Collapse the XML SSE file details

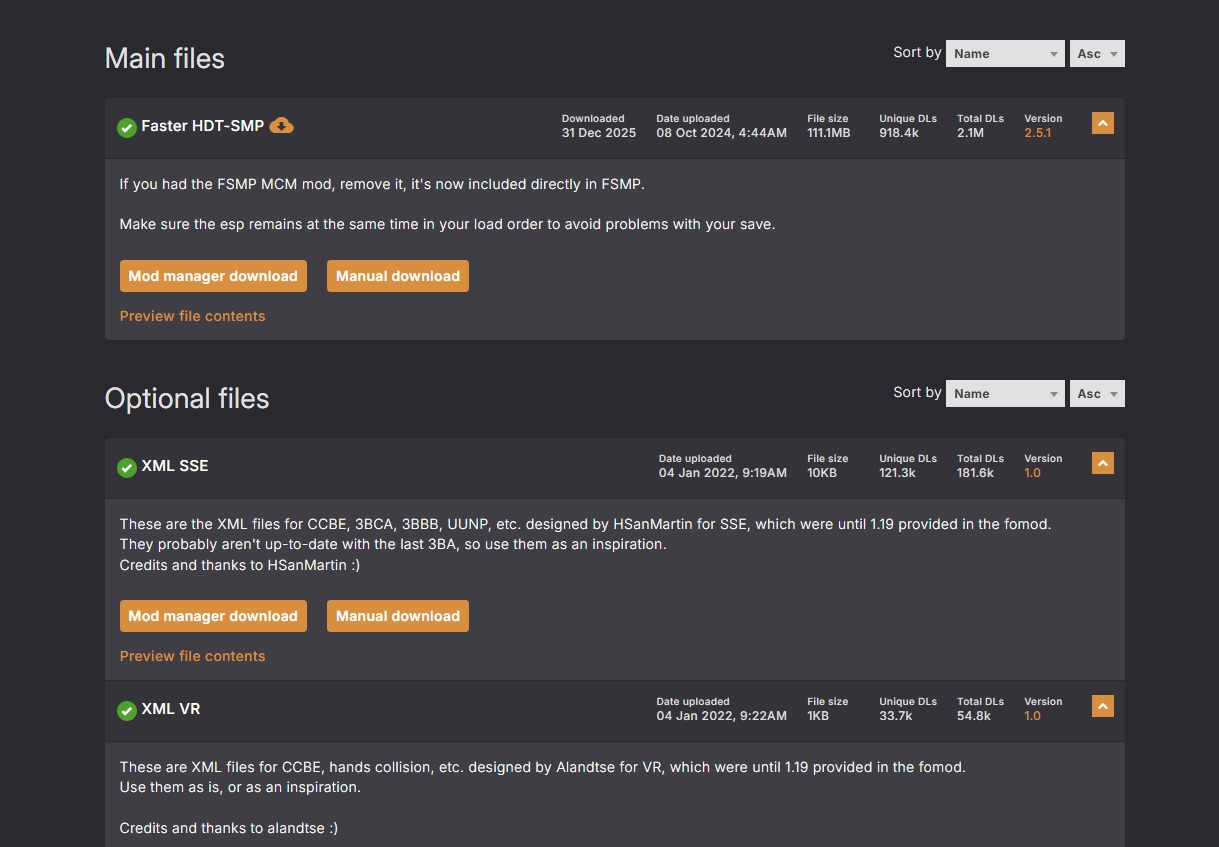click(1103, 463)
